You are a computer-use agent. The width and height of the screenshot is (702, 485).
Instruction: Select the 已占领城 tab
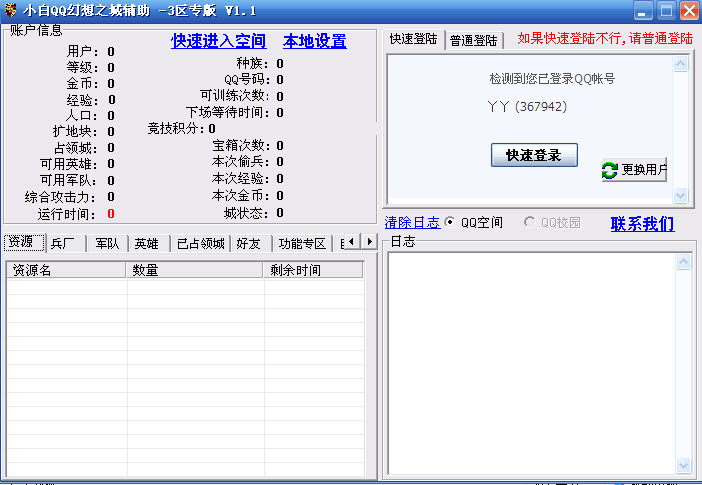point(201,244)
